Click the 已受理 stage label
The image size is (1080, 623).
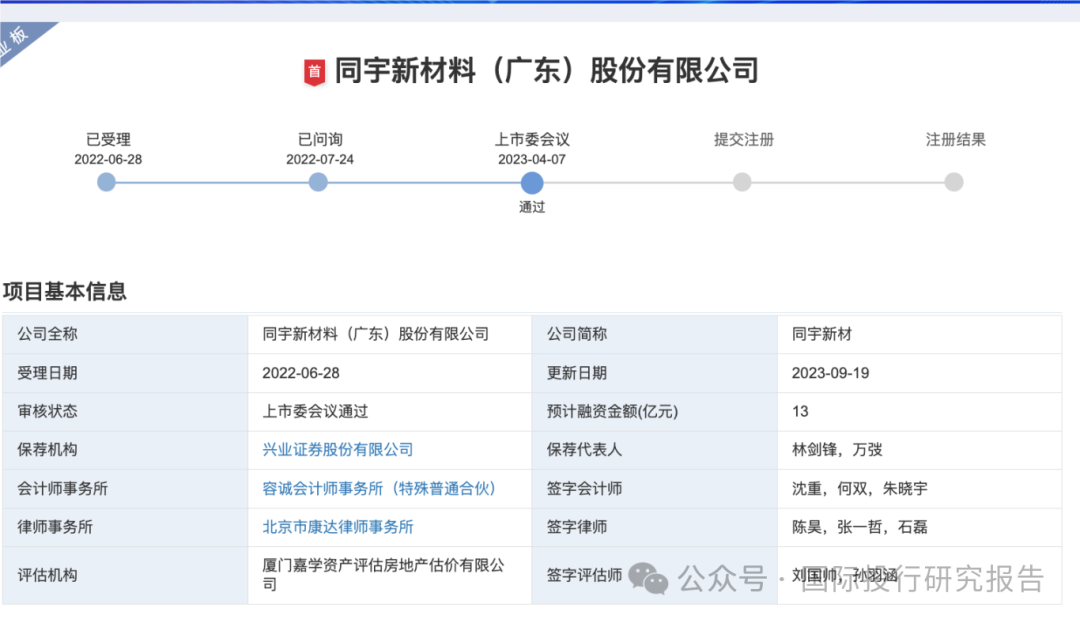(x=108, y=140)
